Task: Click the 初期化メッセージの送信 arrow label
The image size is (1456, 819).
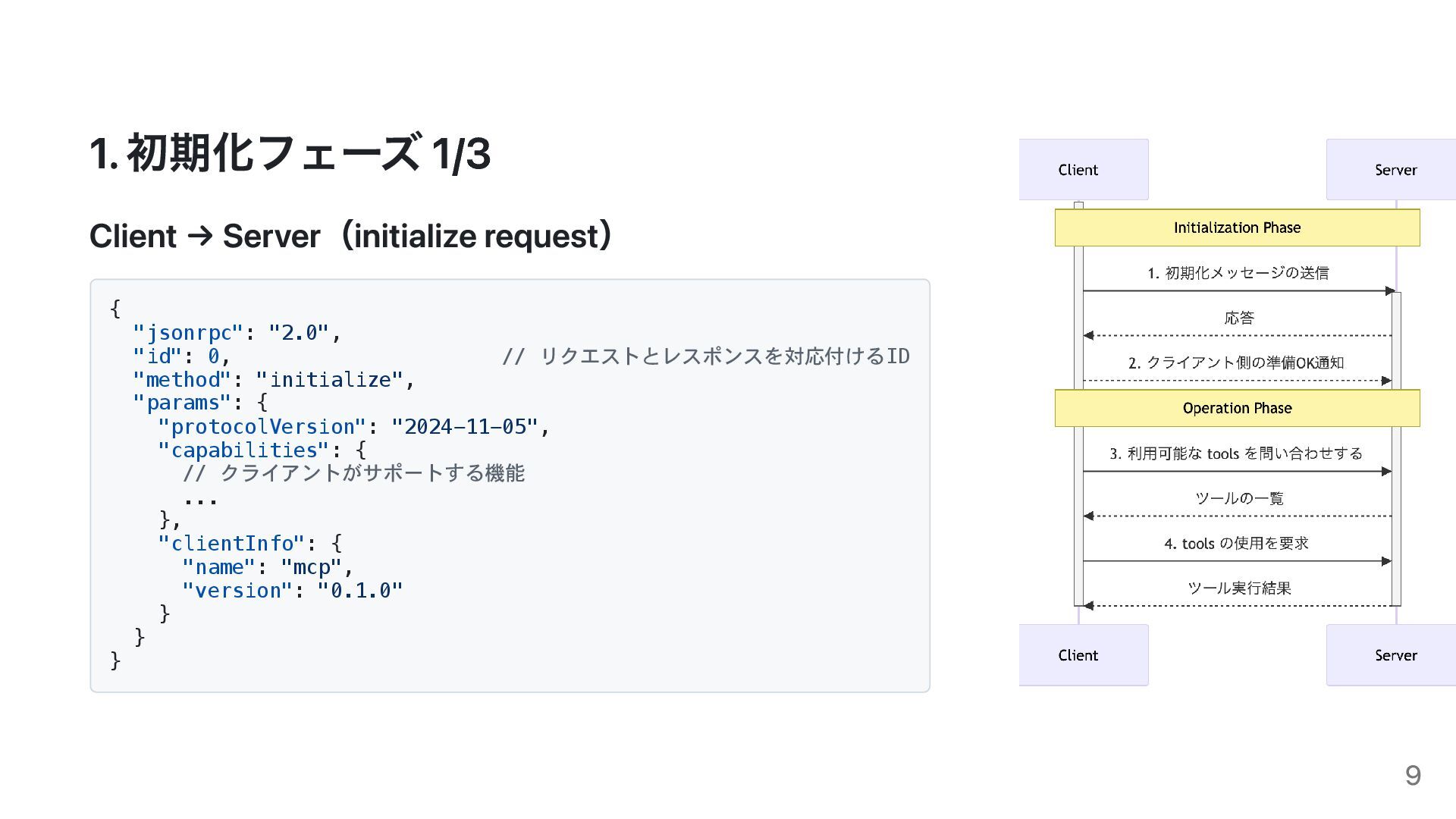Action: pyautogui.click(x=1238, y=273)
